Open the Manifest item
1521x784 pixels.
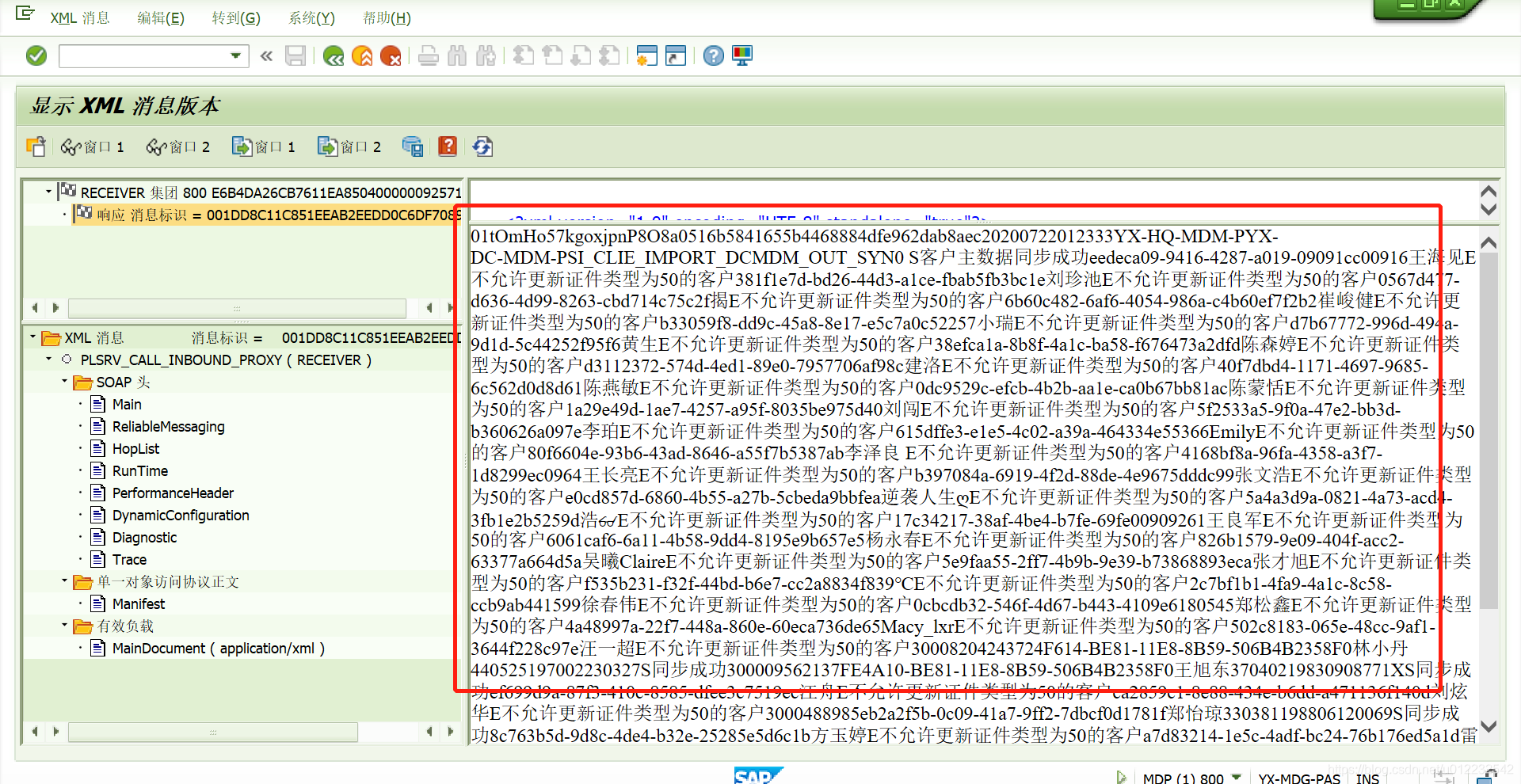(139, 604)
